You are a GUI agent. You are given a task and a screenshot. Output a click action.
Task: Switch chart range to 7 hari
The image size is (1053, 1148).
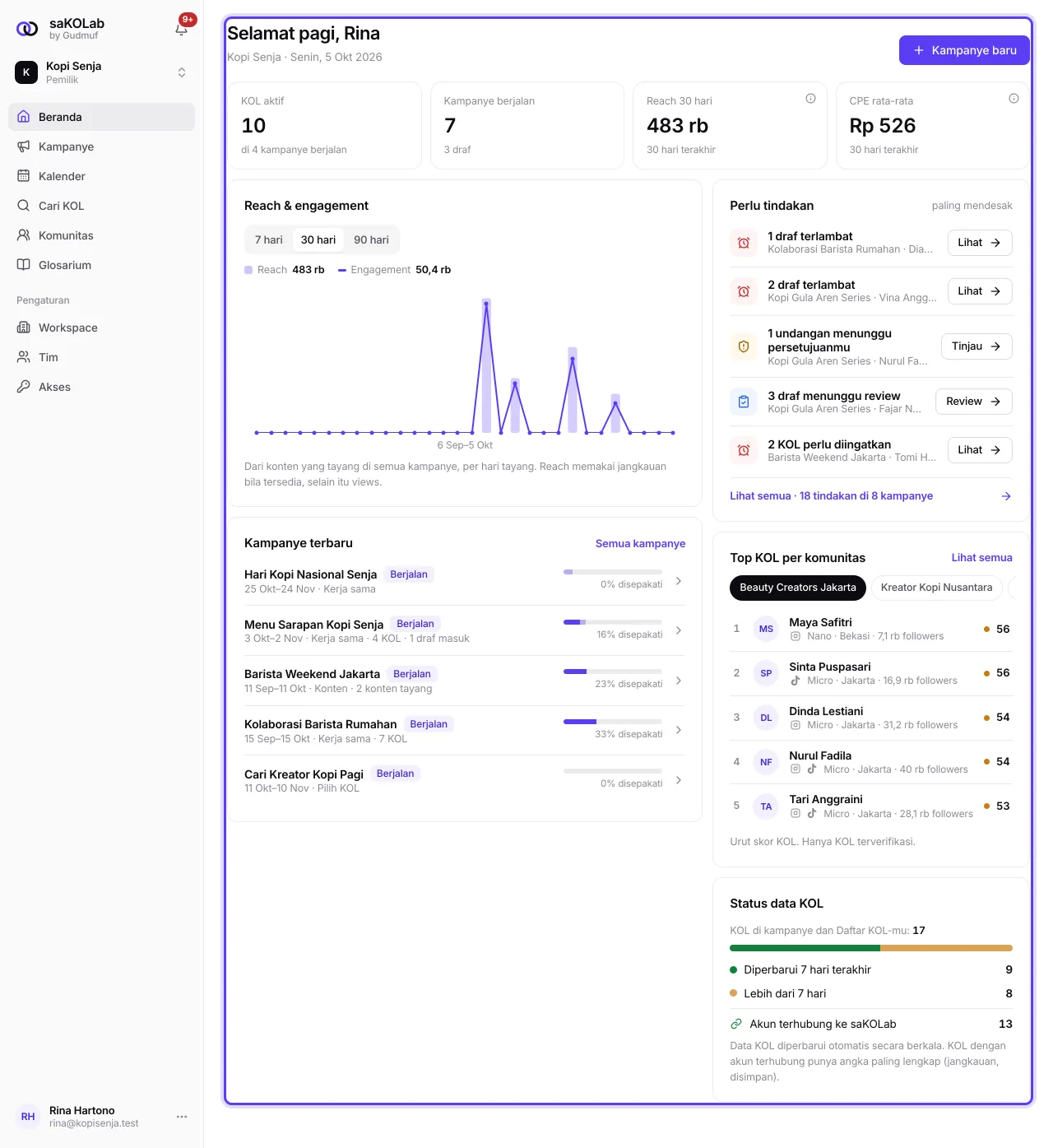(x=269, y=240)
